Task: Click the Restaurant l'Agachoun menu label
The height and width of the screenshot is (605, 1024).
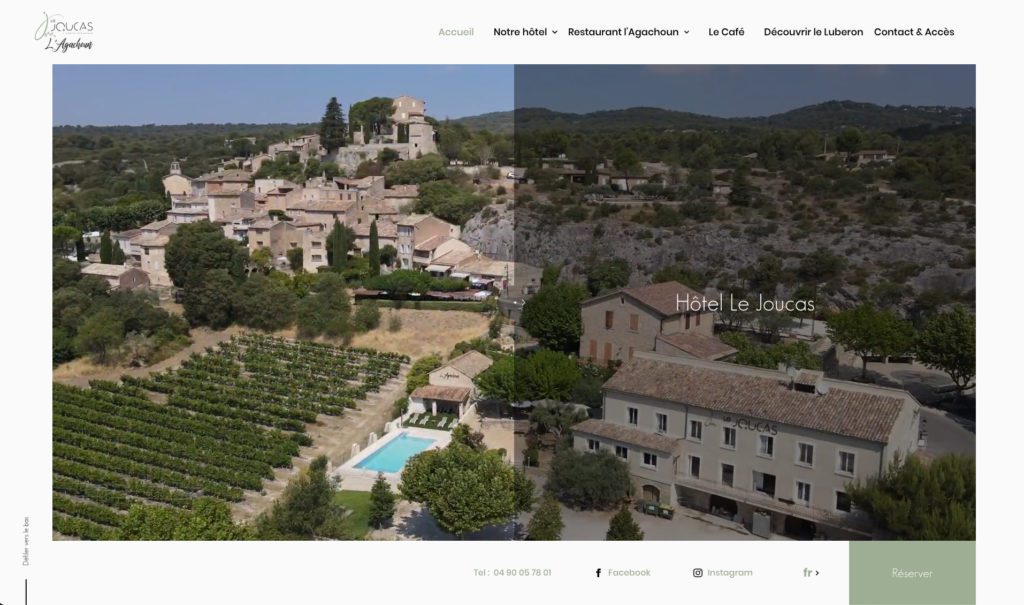Action: [x=623, y=32]
